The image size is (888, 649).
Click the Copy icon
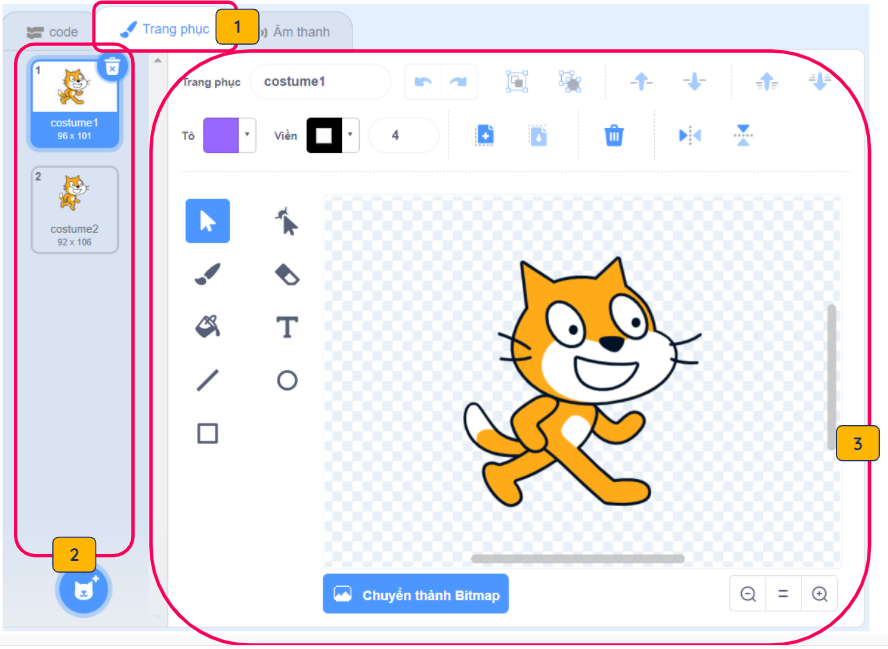(485, 135)
